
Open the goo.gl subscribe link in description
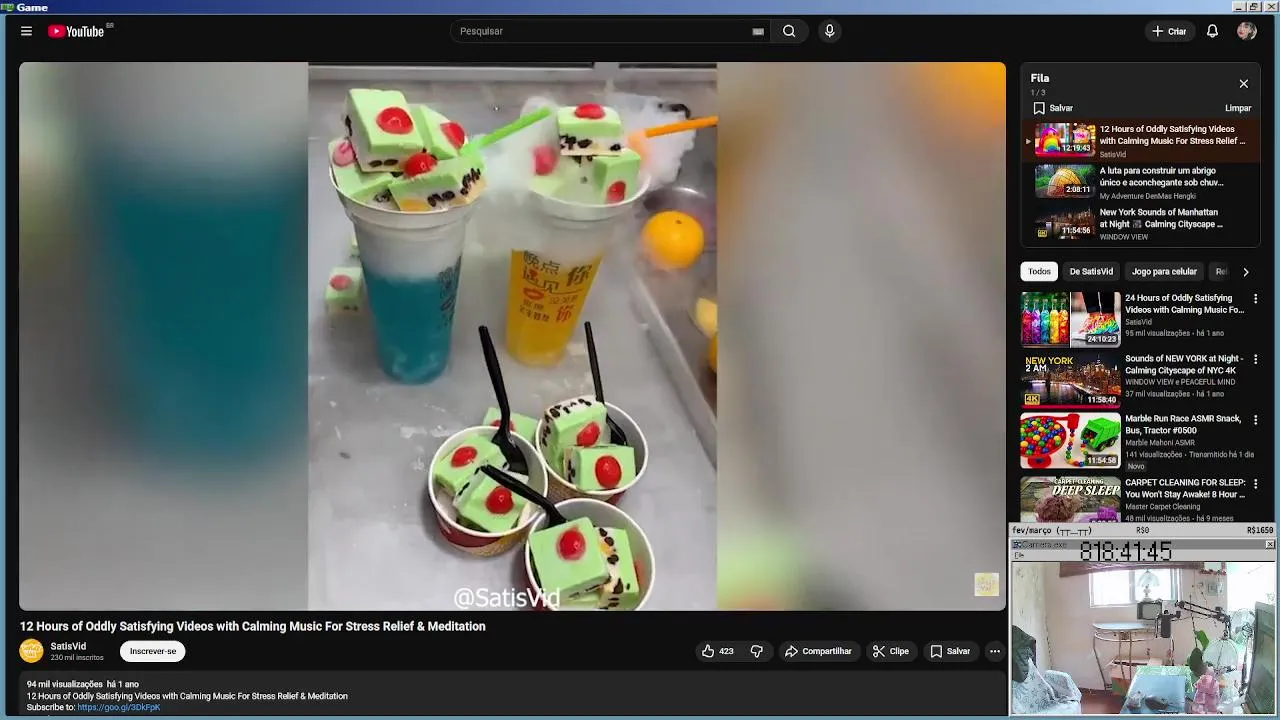coord(118,707)
